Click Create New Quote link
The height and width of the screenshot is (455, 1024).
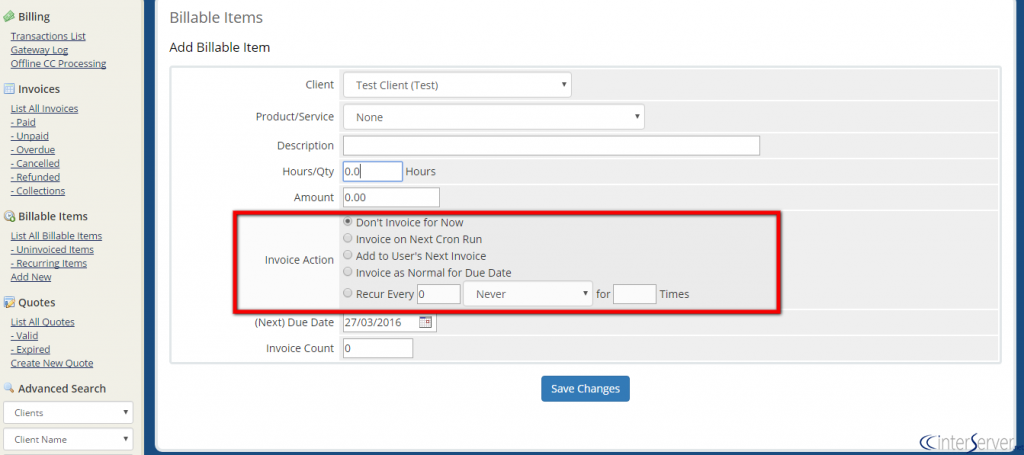pyautogui.click(x=52, y=363)
